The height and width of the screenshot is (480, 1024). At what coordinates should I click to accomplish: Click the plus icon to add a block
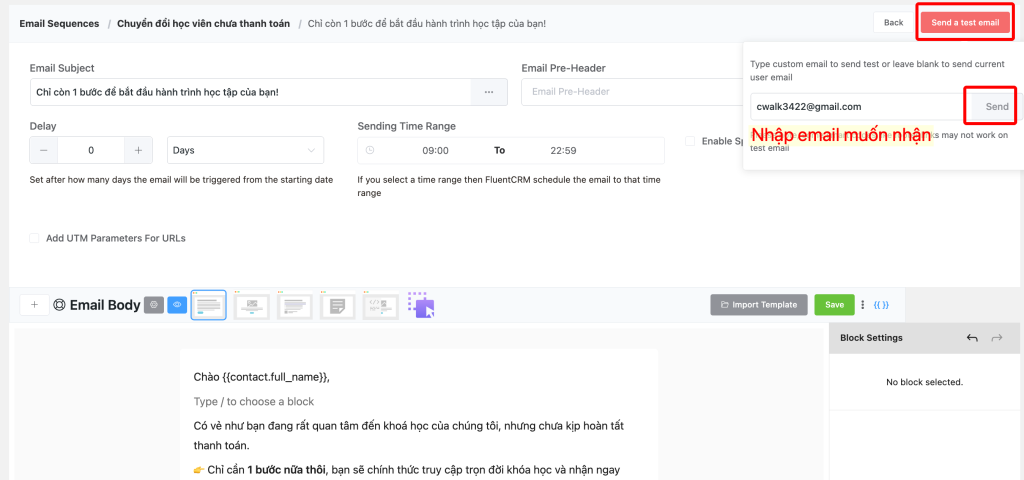click(34, 305)
